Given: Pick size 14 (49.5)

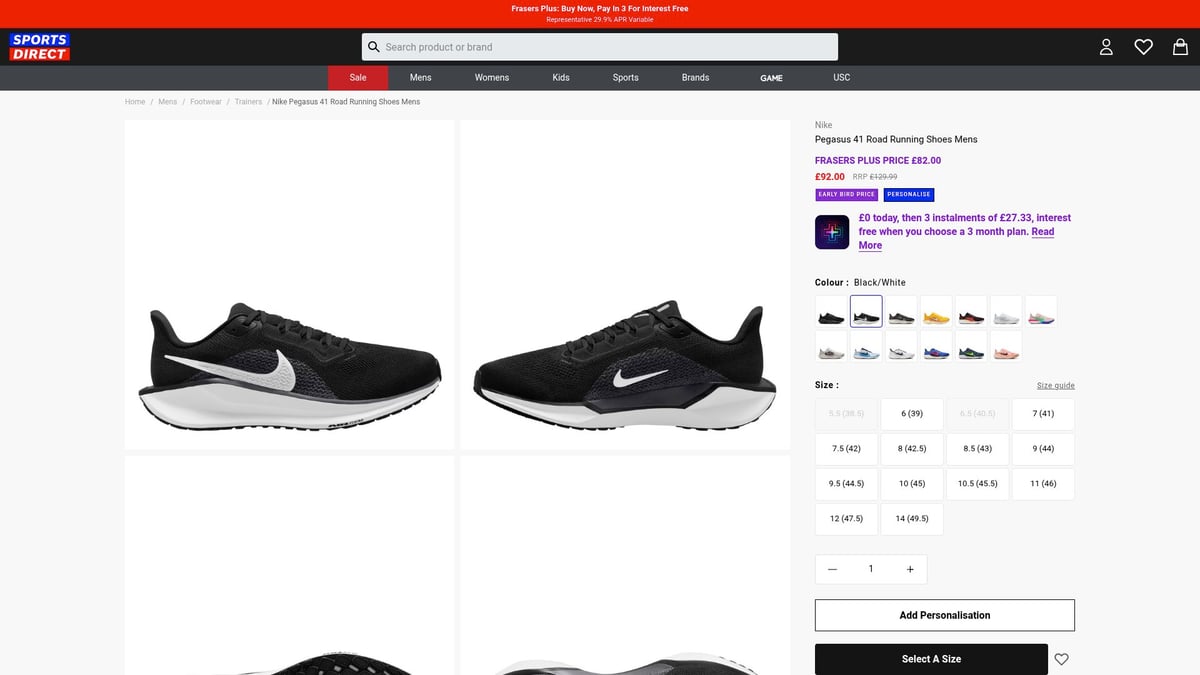Looking at the screenshot, I should coord(912,519).
